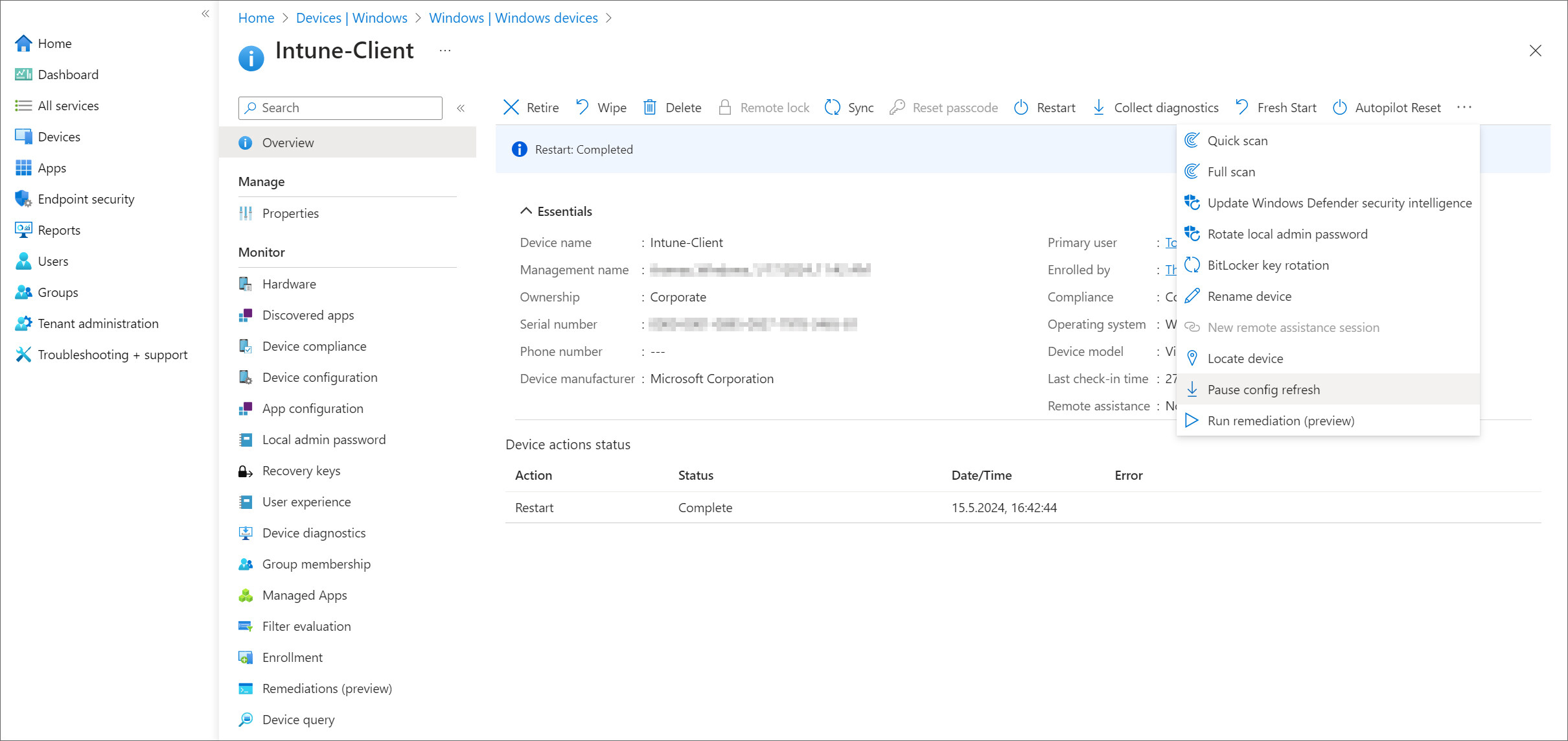Select Full scan from the menu
The image size is (1568, 741).
(x=1328, y=172)
